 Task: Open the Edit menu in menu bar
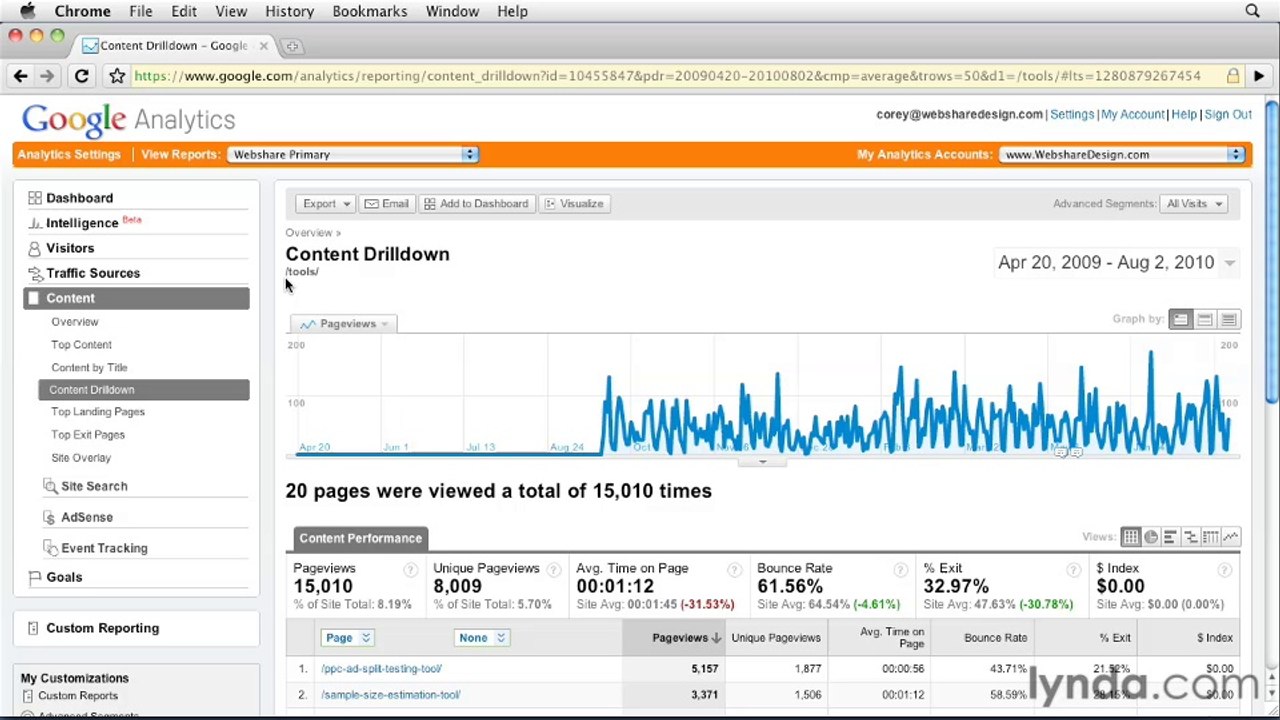coord(184,11)
